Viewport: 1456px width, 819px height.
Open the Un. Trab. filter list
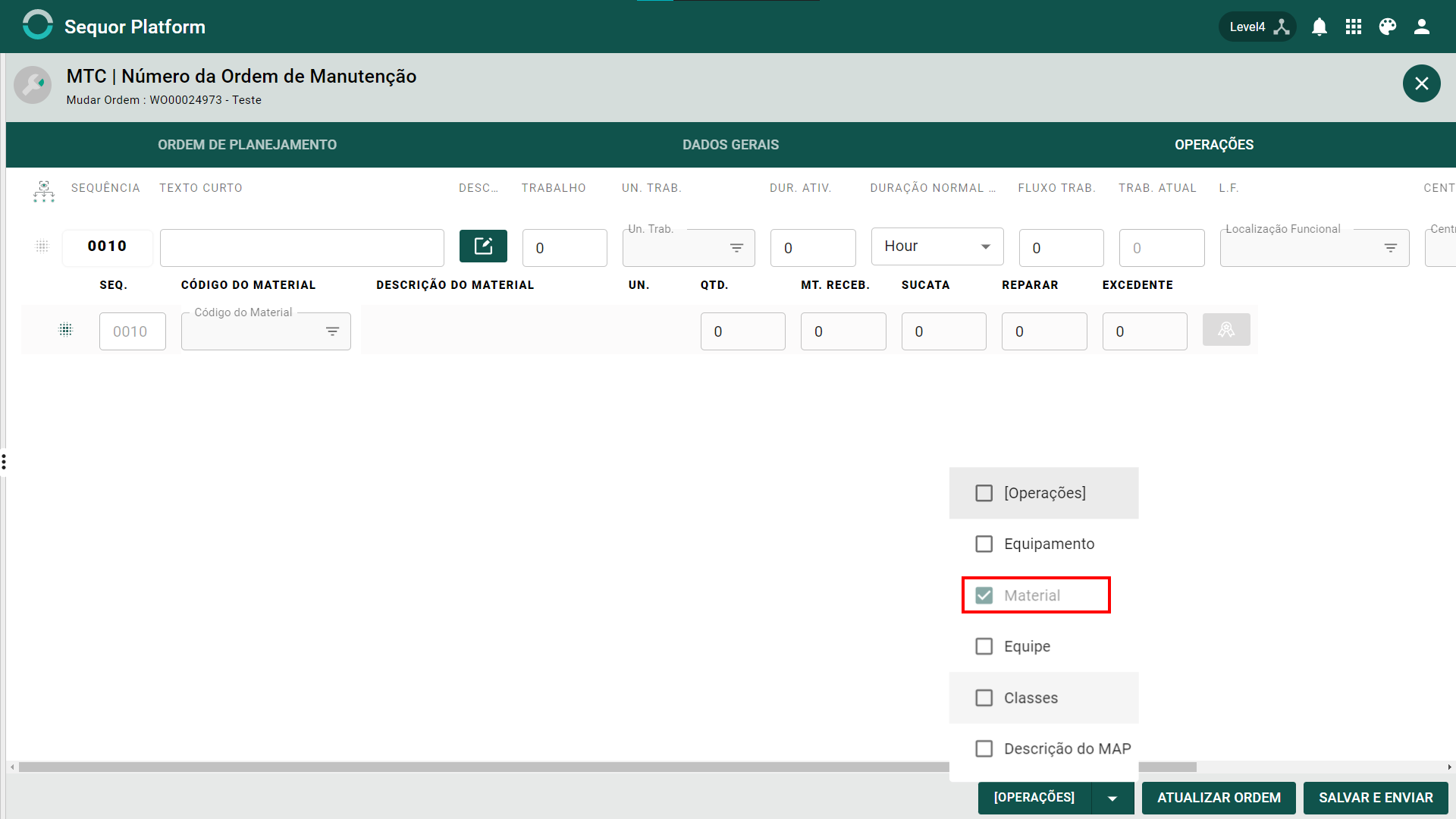pos(736,248)
